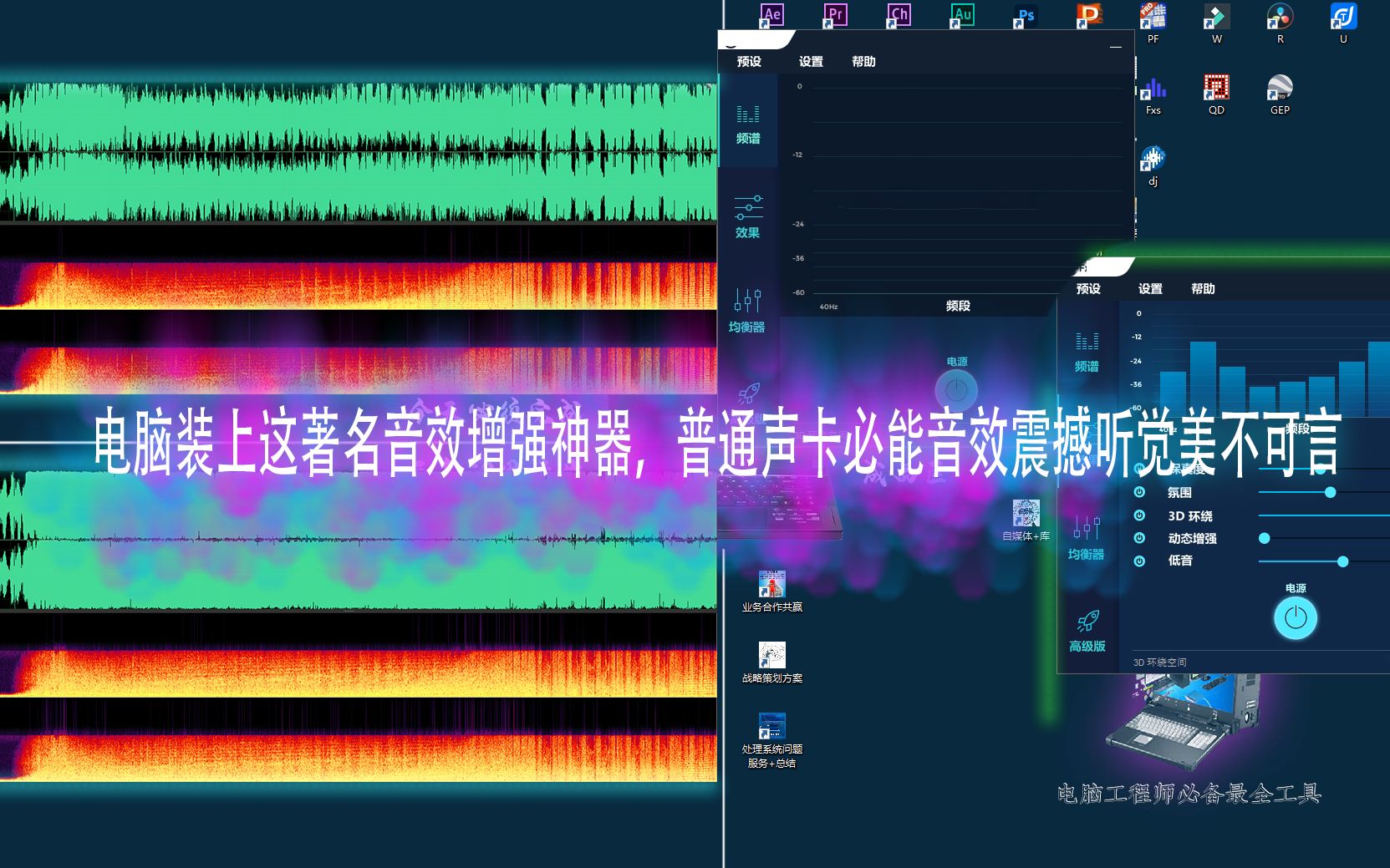Screen dimensions: 1390x868
Task: Click the 3D 环绕 slider track
Action: [1324, 515]
